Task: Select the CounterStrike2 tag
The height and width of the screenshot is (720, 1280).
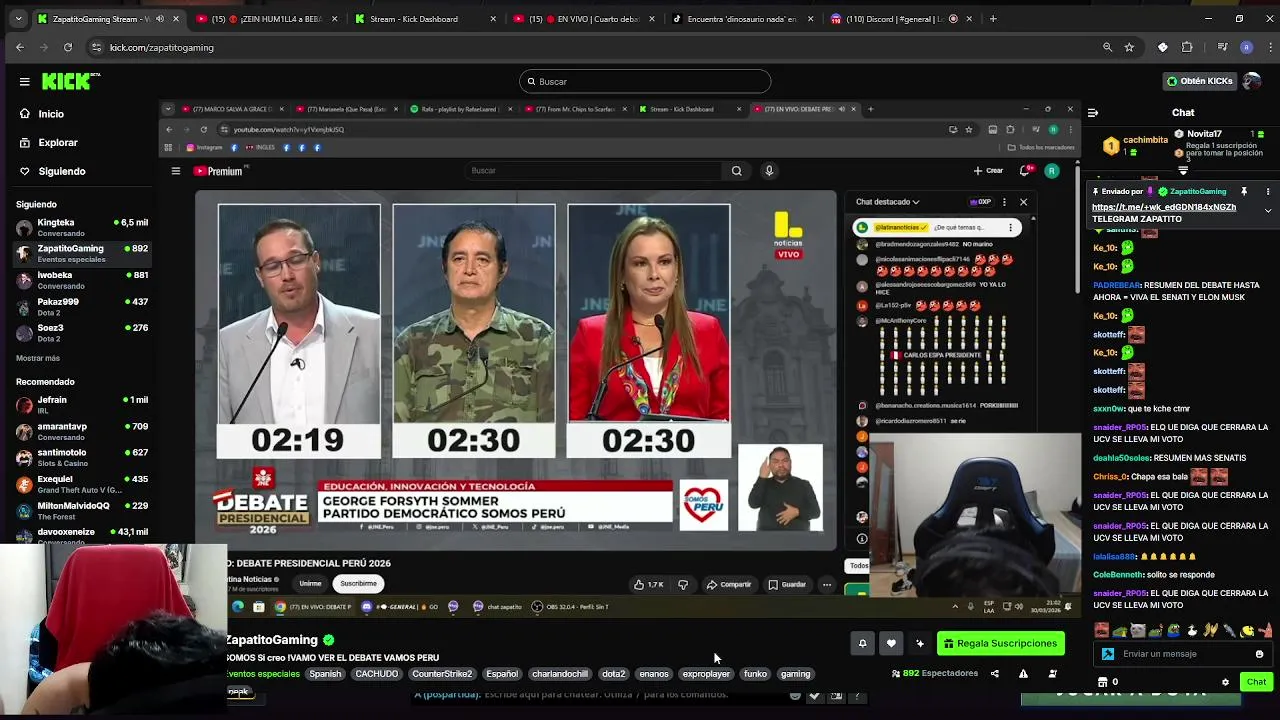Action: coord(442,674)
